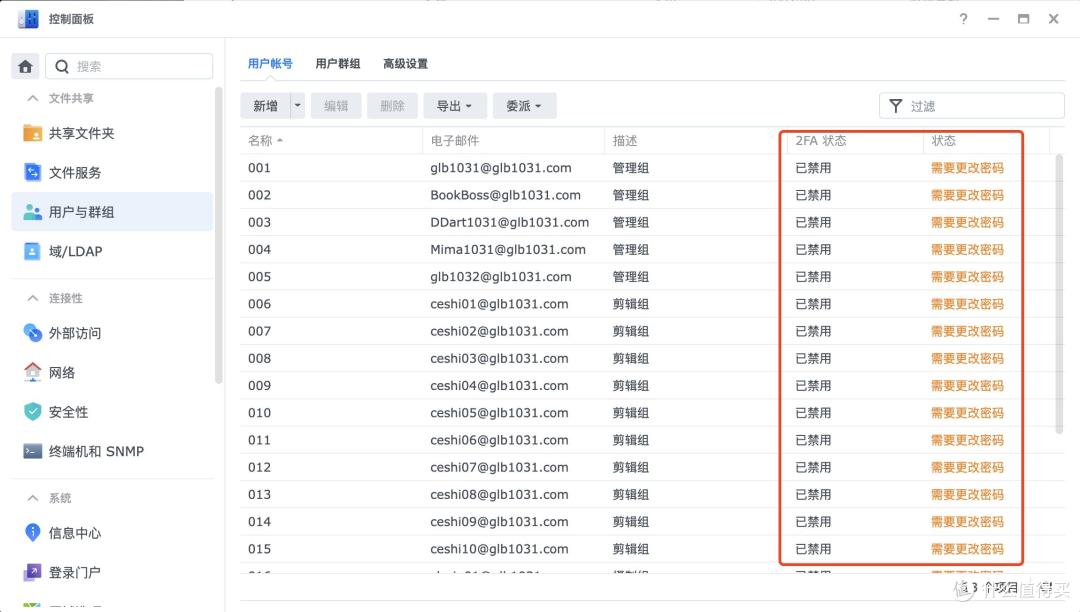Open 网络 network icon
This screenshot has width=1080, height=612.
pyautogui.click(x=32, y=372)
